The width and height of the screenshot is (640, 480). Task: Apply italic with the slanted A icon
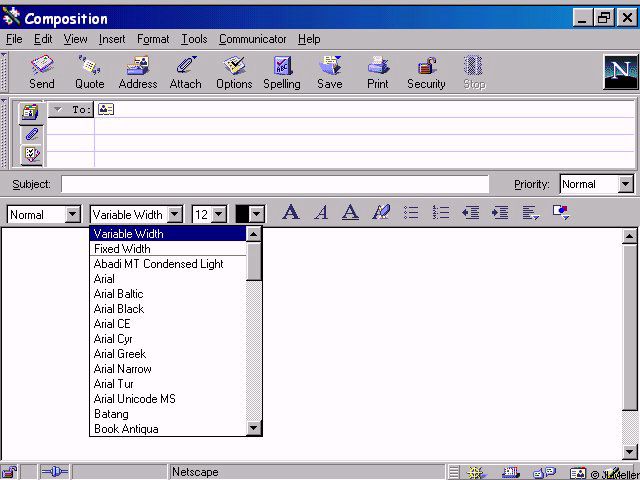click(321, 213)
